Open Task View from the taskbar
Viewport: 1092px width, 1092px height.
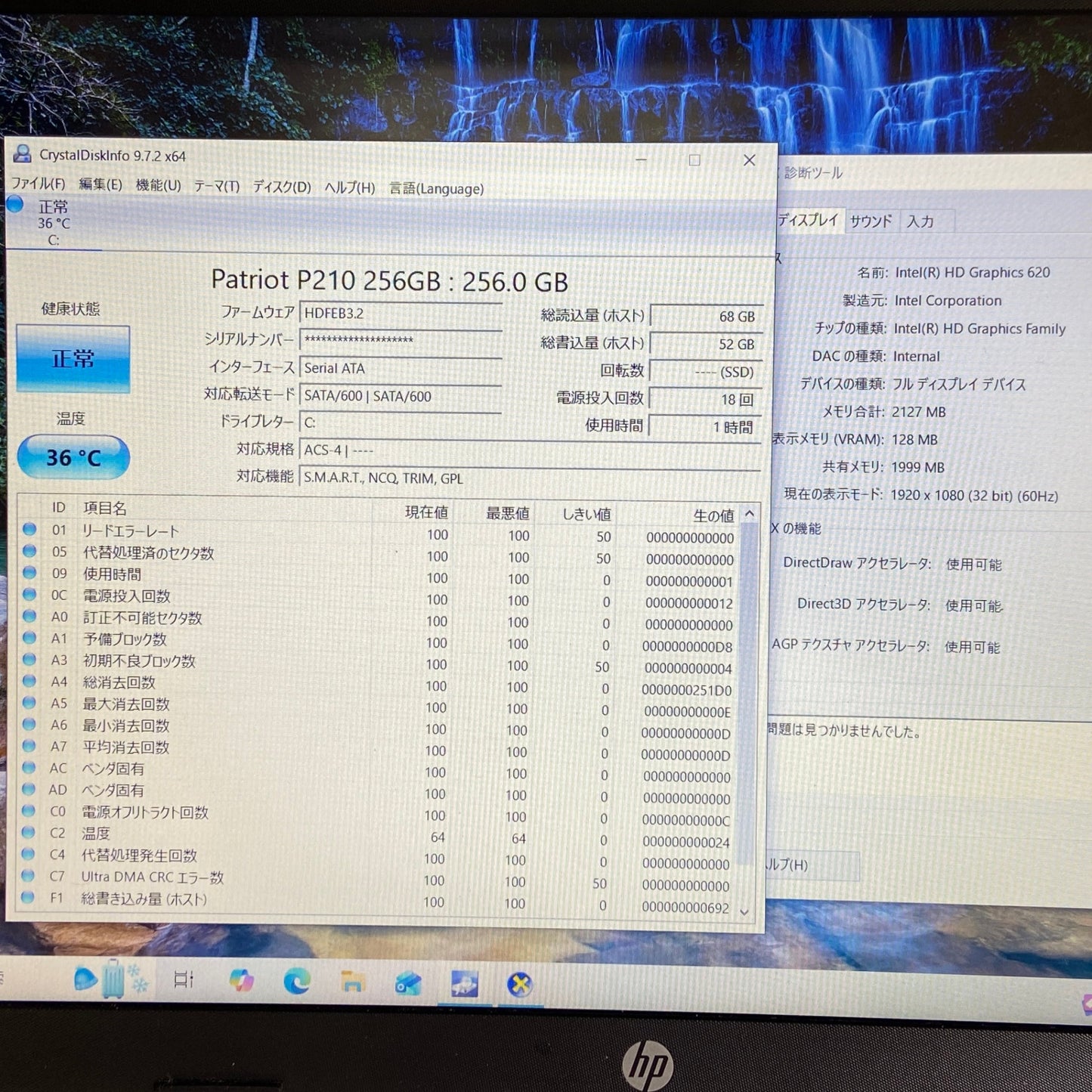(184, 979)
